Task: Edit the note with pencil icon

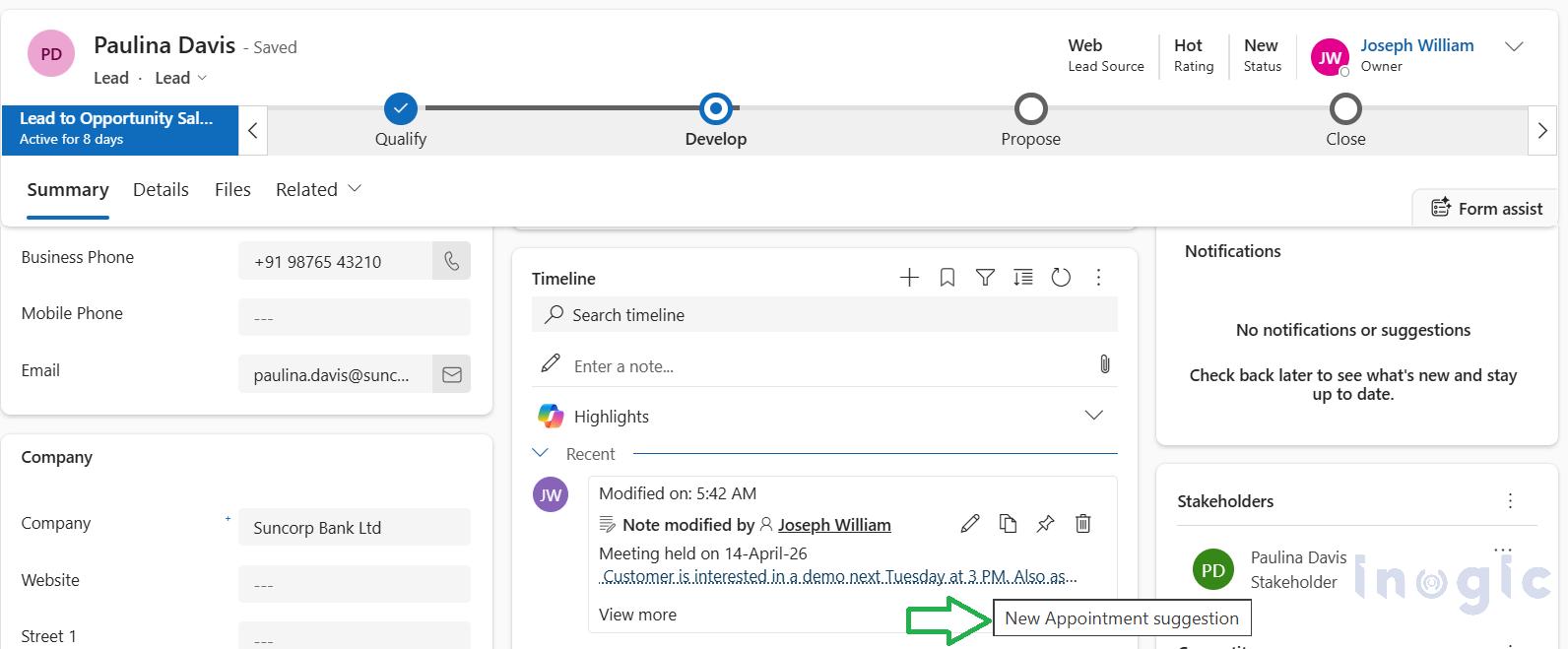Action: pos(970,523)
